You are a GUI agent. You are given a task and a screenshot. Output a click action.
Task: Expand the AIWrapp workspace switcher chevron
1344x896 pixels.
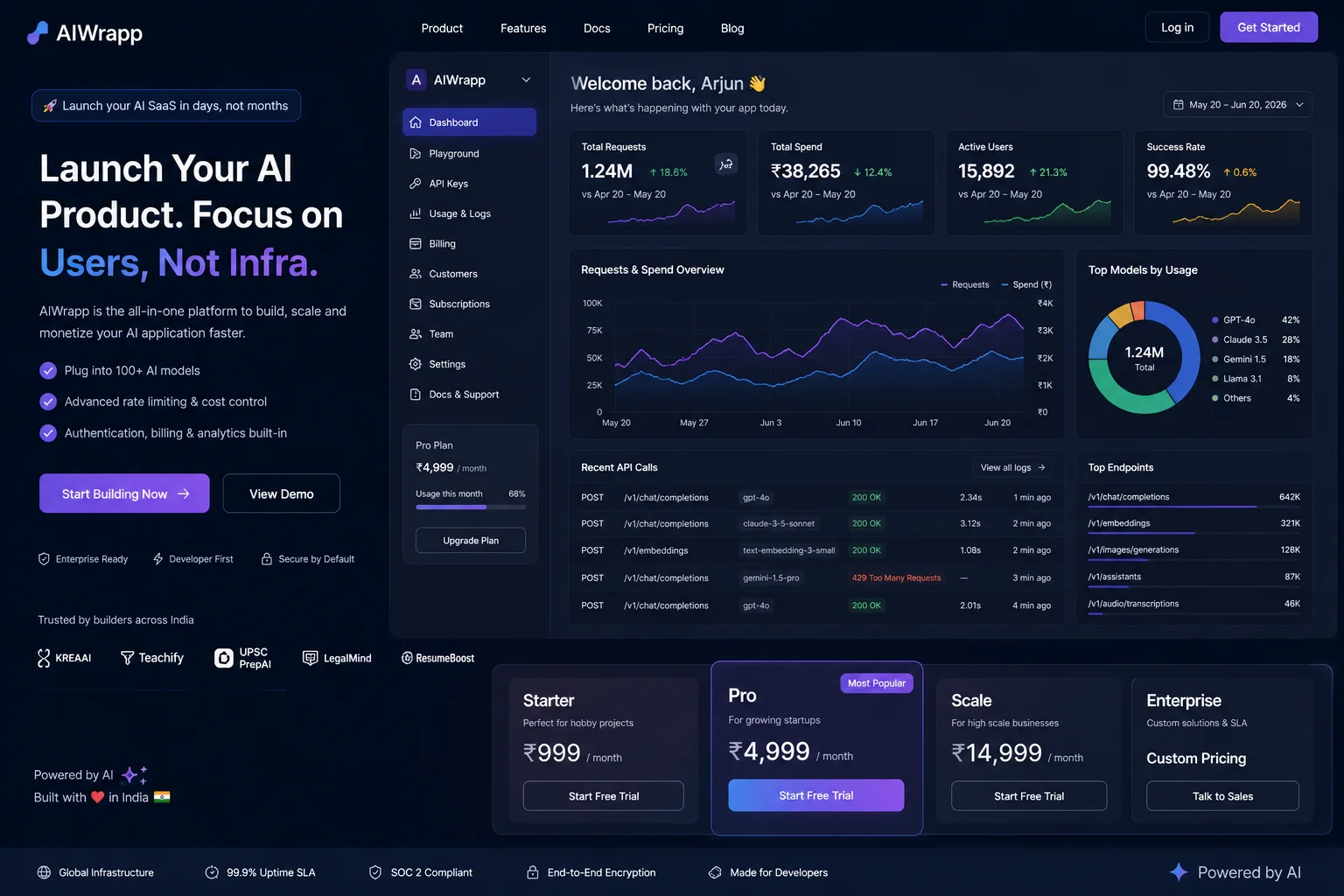click(526, 80)
